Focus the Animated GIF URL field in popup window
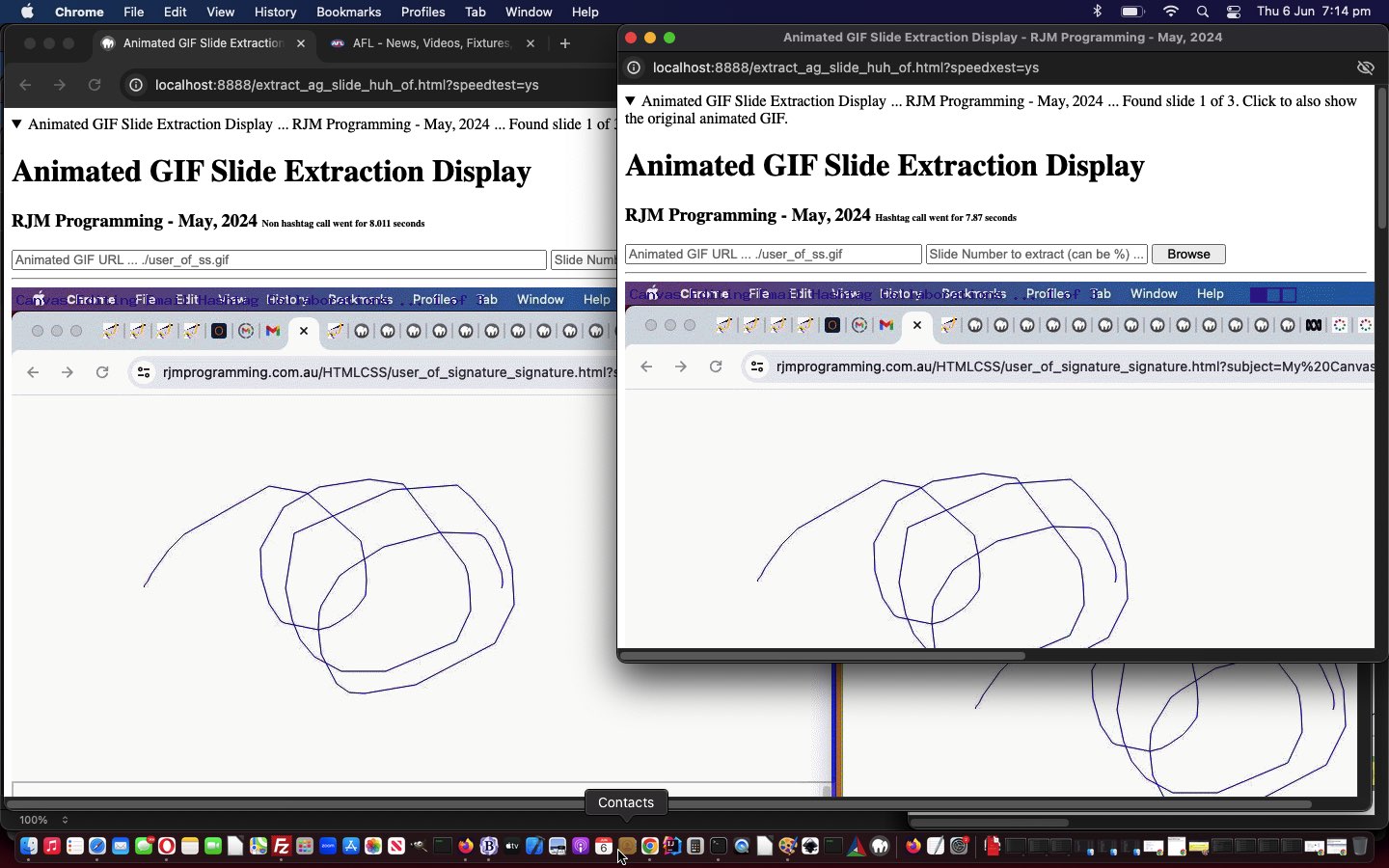1389x868 pixels. (774, 254)
